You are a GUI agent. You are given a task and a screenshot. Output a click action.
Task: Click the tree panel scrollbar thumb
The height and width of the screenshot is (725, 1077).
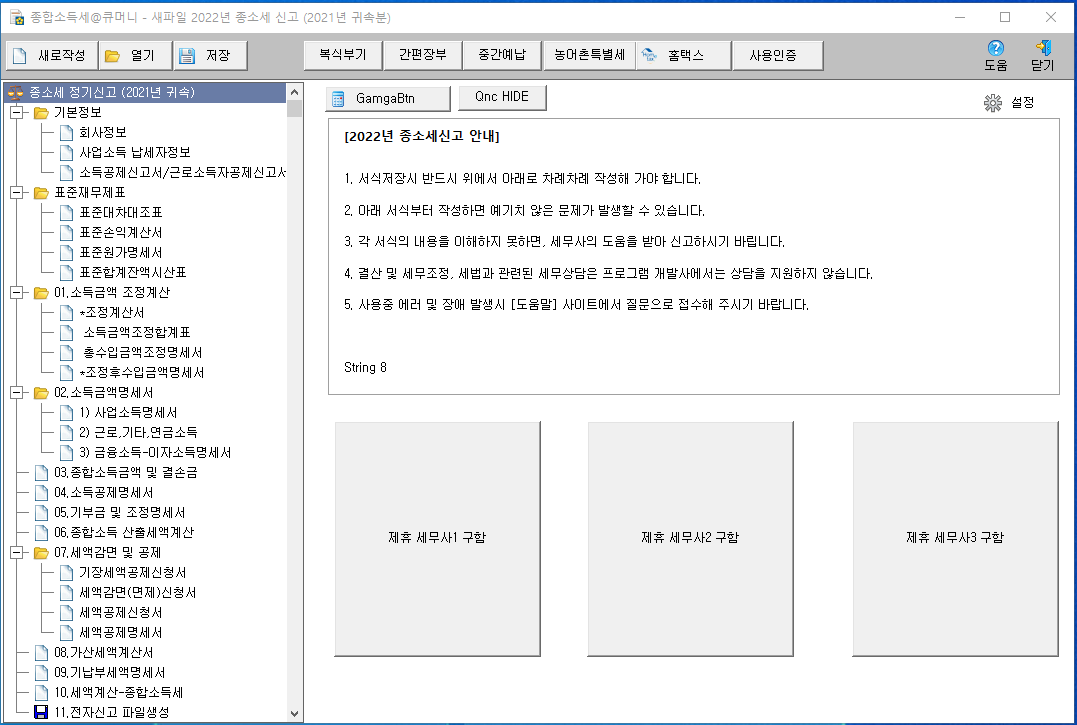(295, 108)
